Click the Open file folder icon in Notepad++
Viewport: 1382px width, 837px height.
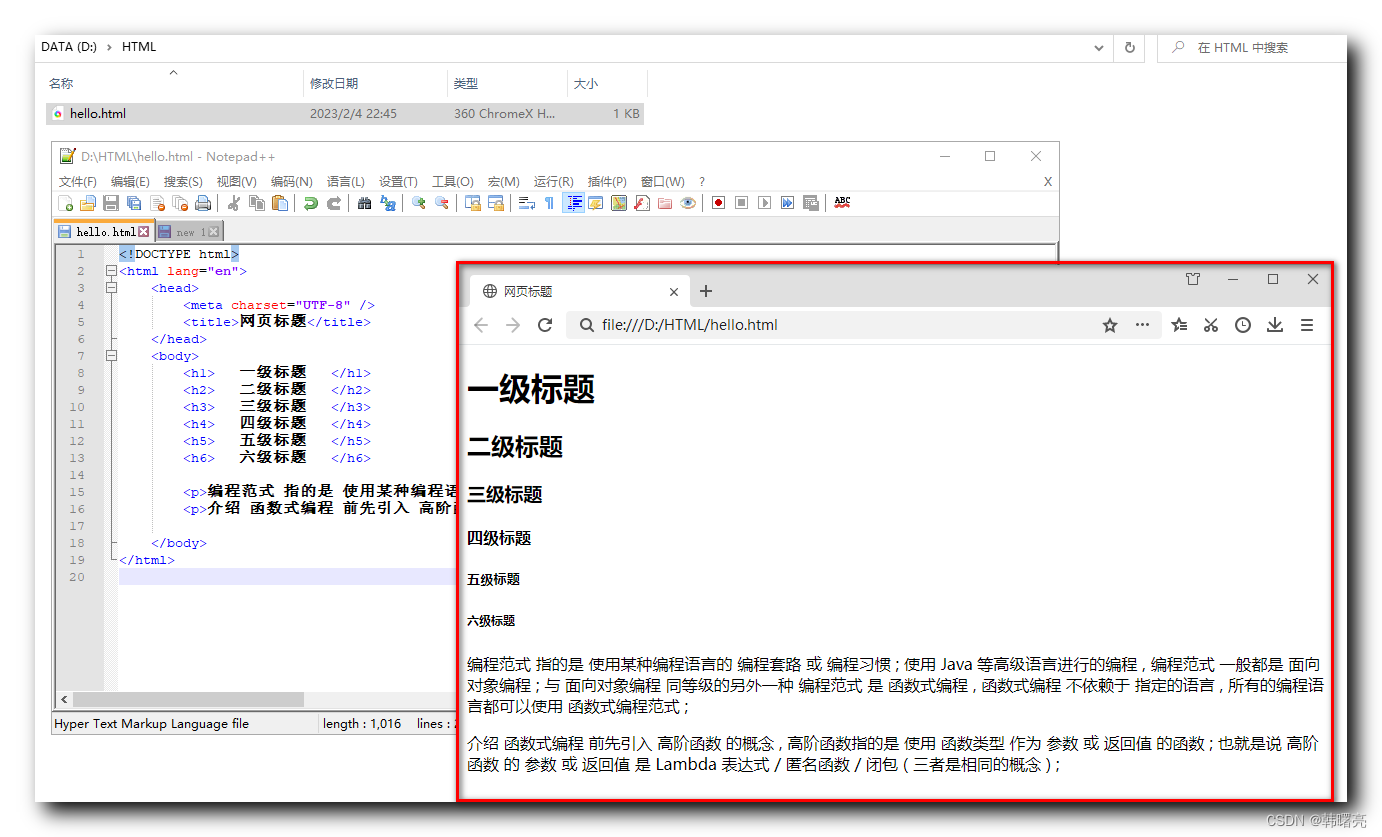87,203
